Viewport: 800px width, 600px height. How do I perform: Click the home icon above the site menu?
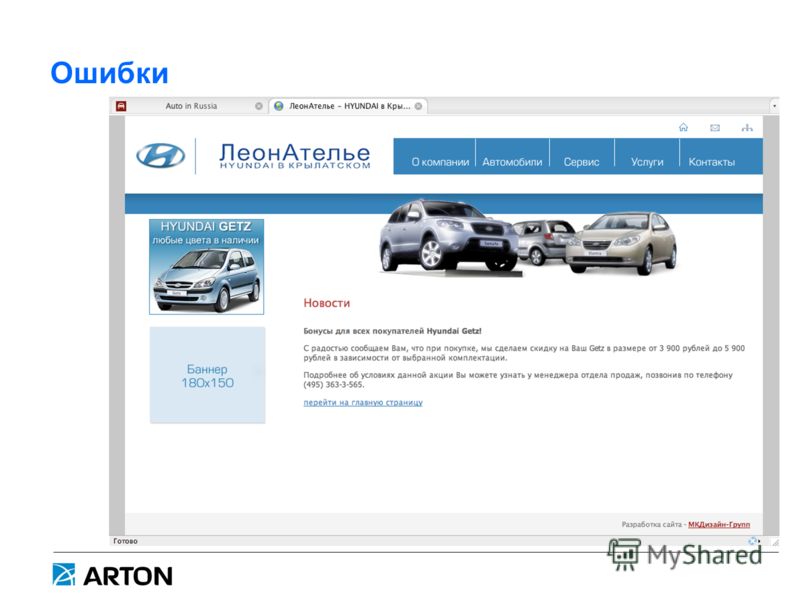click(x=683, y=128)
